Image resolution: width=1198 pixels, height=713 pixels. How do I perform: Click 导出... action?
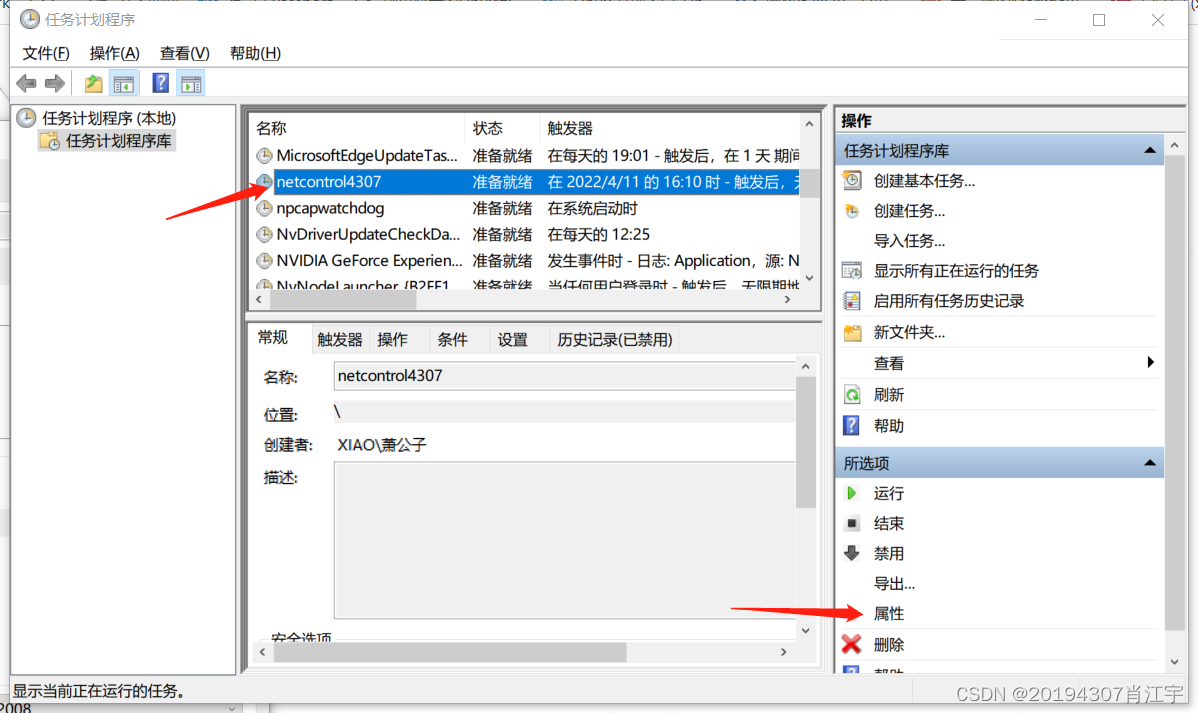pyautogui.click(x=894, y=584)
